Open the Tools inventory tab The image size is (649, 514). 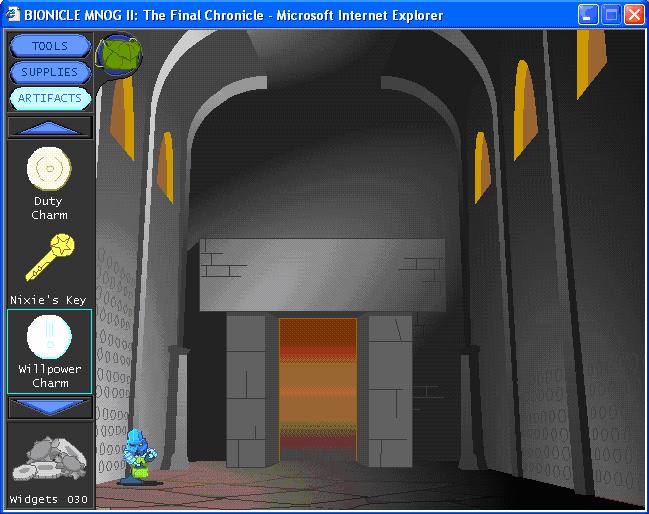coord(50,46)
